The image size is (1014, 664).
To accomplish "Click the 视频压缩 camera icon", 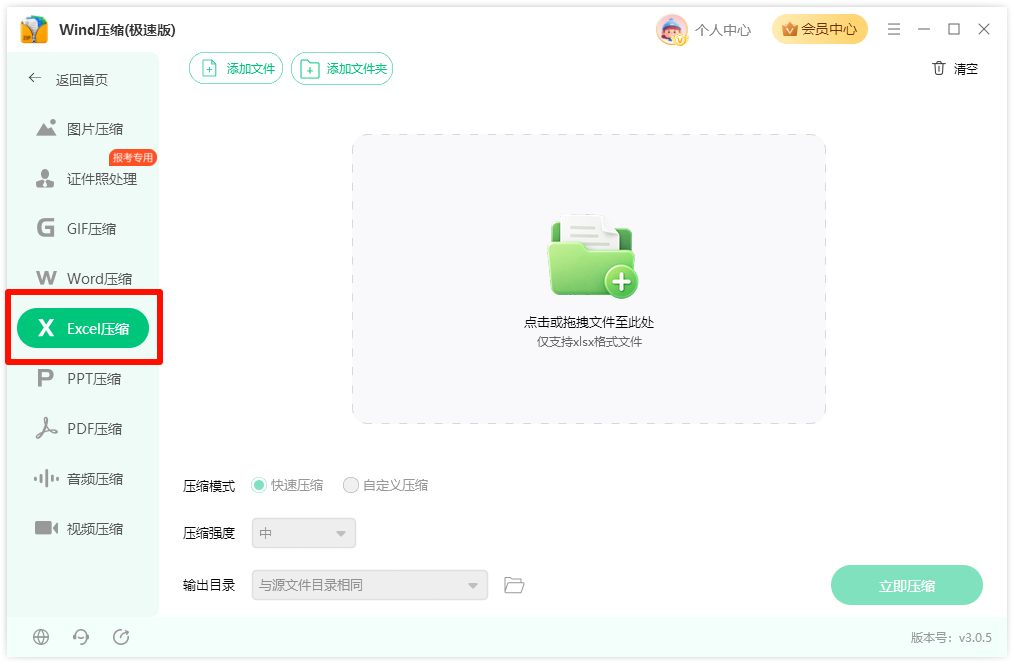I will coord(46,528).
